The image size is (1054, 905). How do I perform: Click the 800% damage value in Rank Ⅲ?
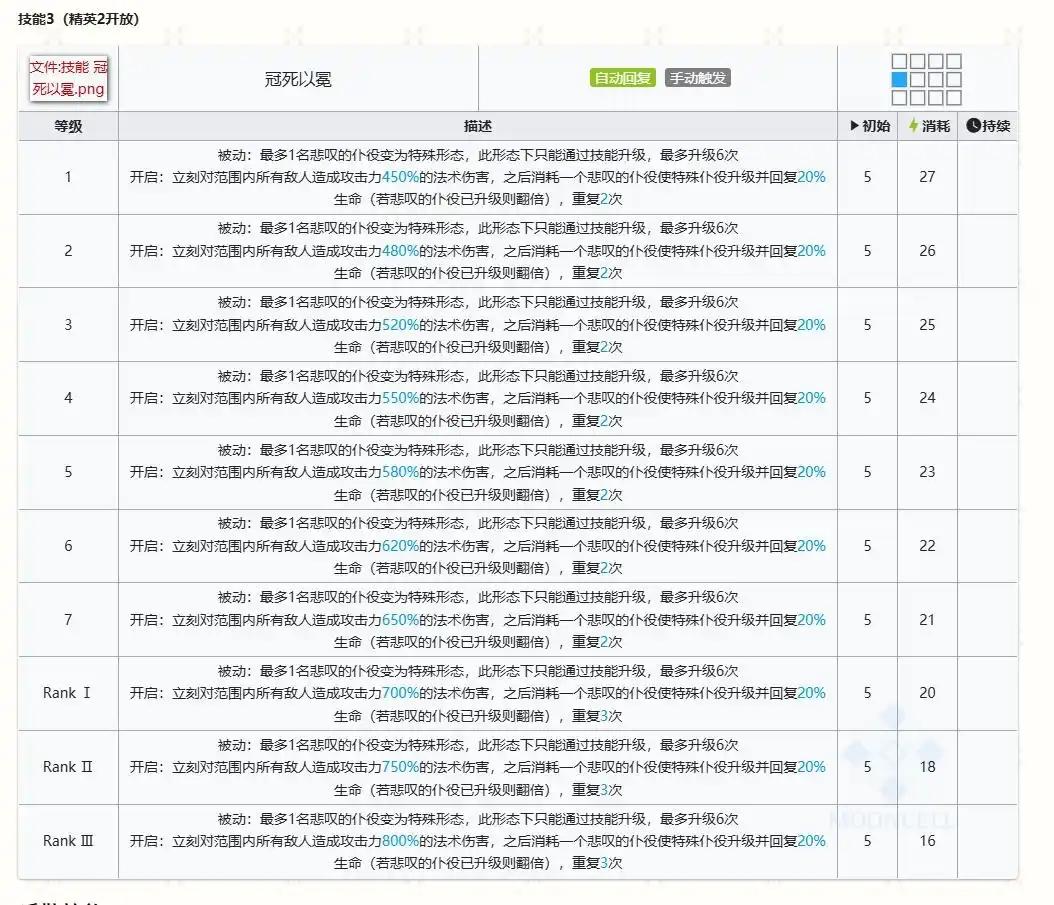point(400,841)
